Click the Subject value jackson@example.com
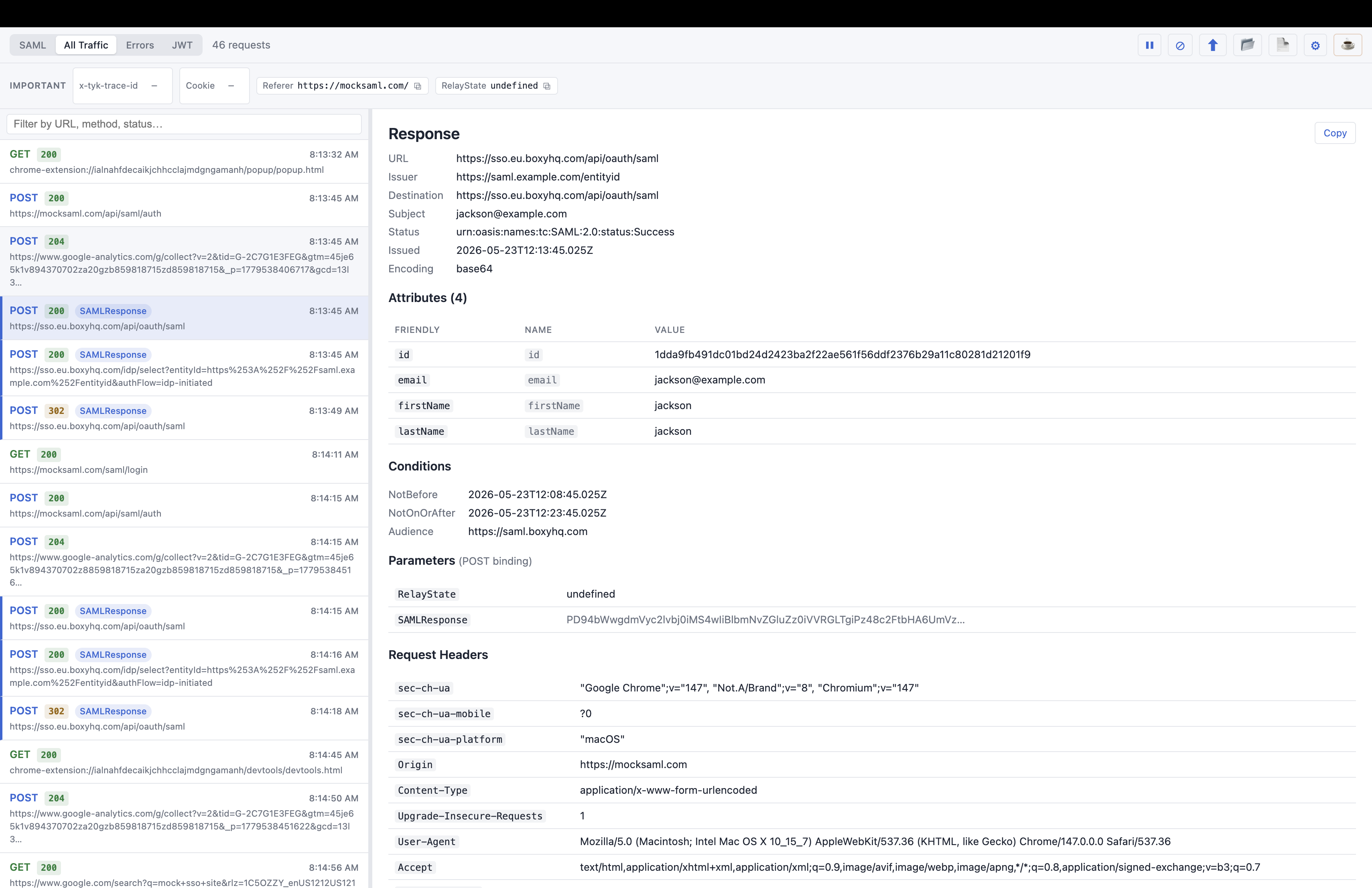 pyautogui.click(x=511, y=214)
